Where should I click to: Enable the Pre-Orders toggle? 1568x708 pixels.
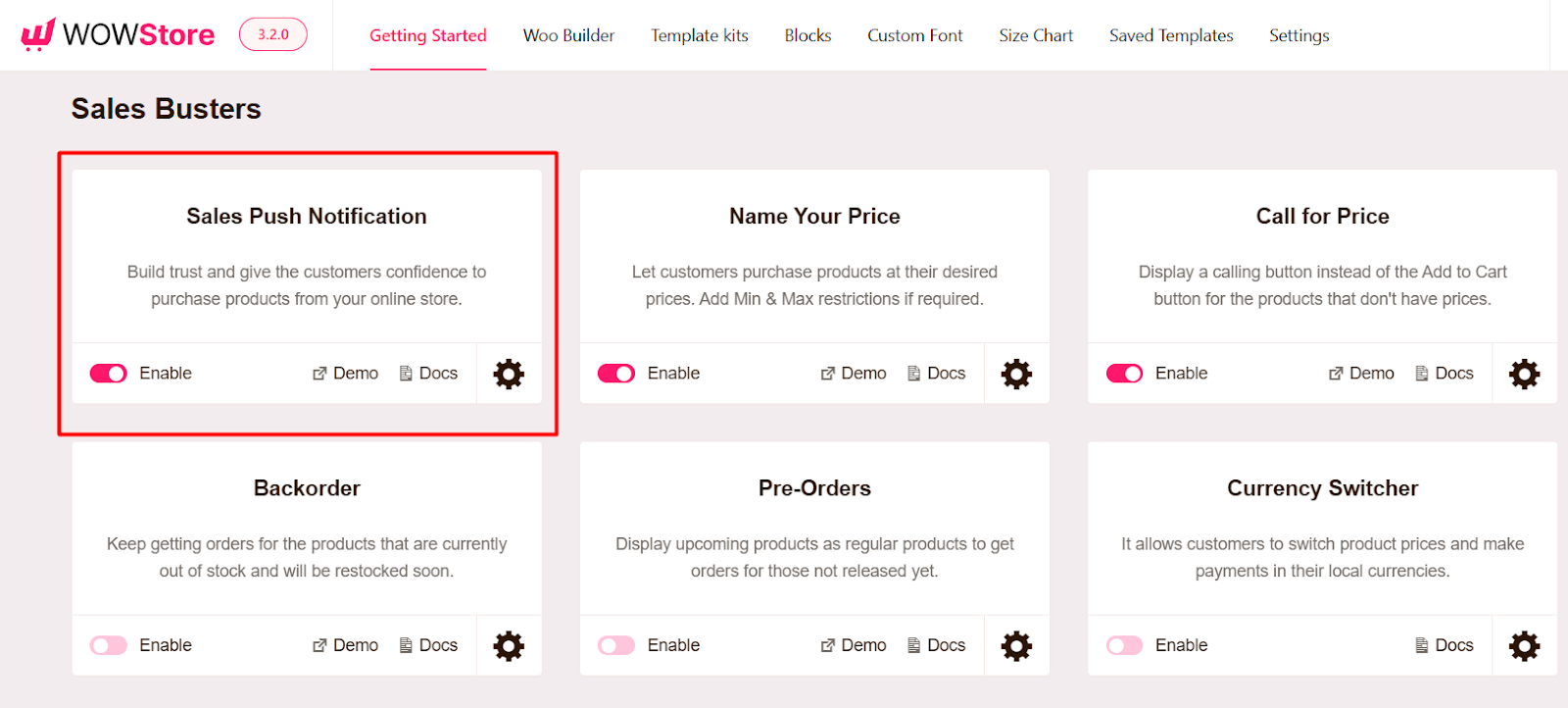pyautogui.click(x=615, y=644)
